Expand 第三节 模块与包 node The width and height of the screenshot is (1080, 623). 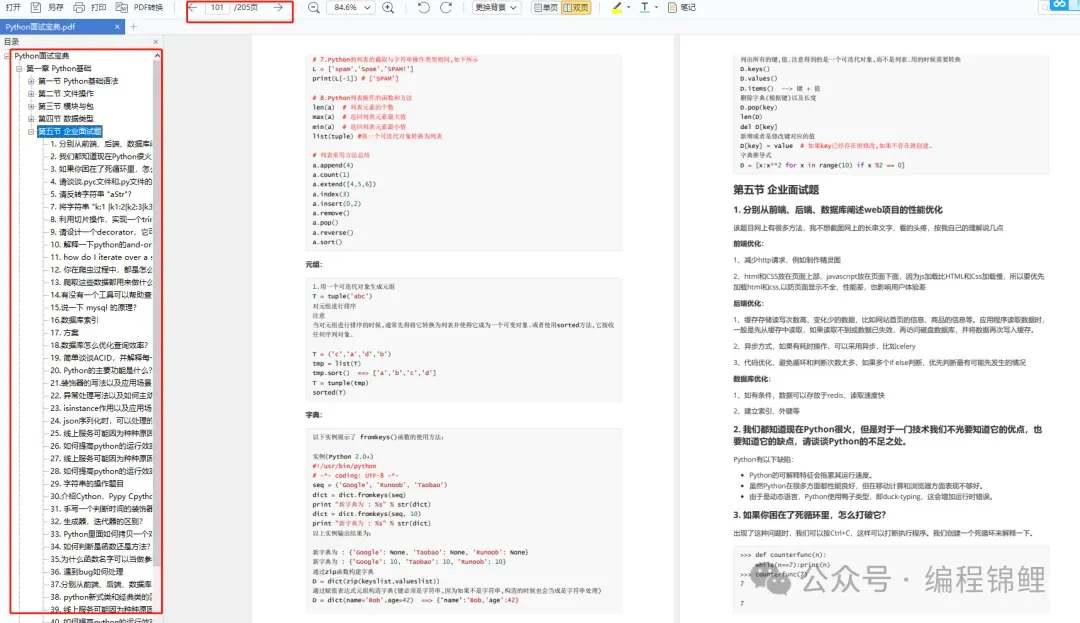pos(31,106)
